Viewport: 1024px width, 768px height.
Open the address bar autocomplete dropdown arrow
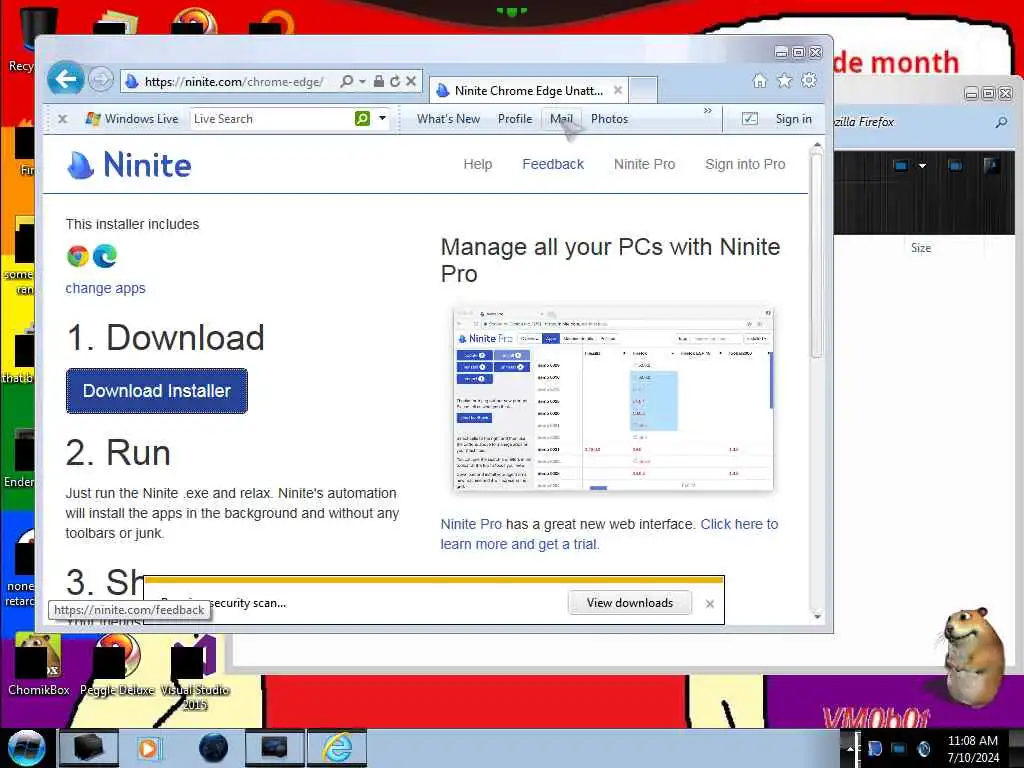point(362,81)
